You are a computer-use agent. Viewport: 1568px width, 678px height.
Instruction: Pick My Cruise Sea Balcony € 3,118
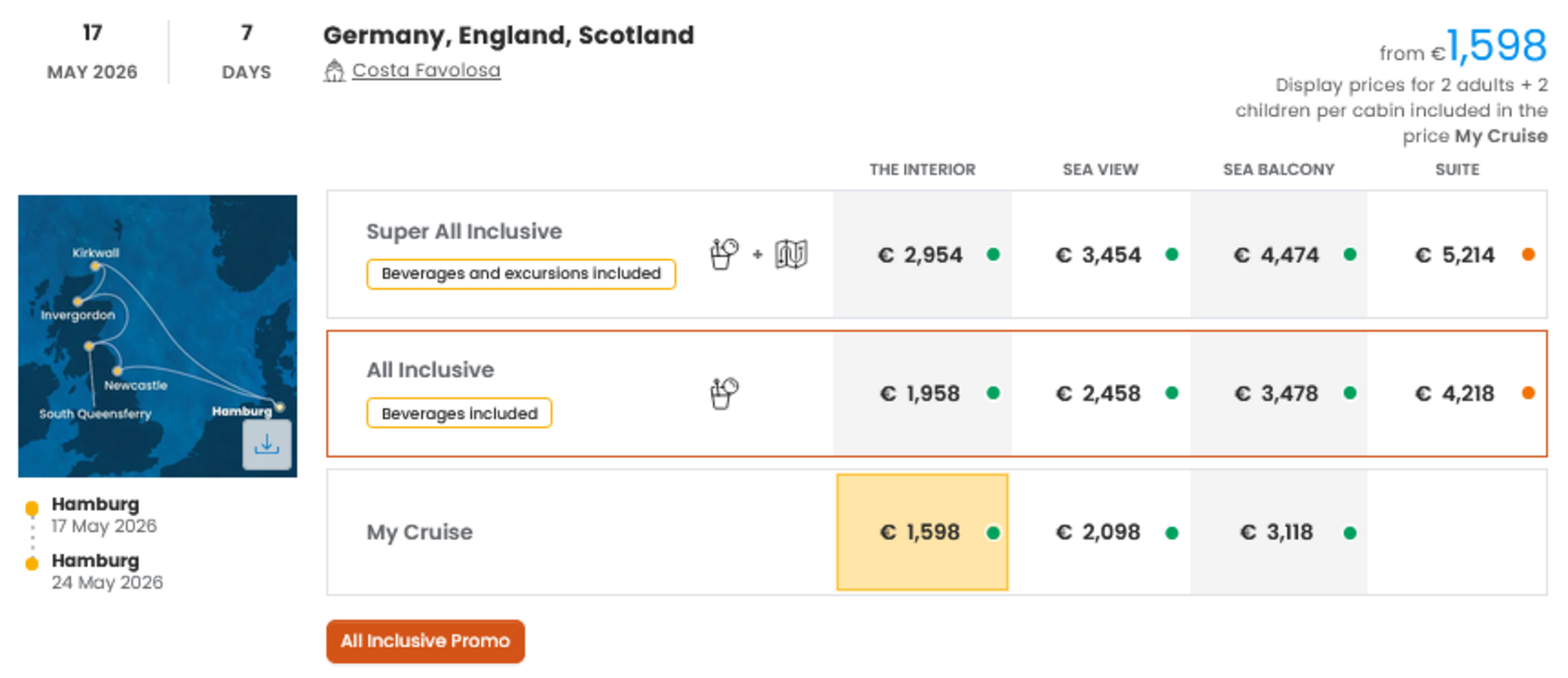click(1276, 532)
